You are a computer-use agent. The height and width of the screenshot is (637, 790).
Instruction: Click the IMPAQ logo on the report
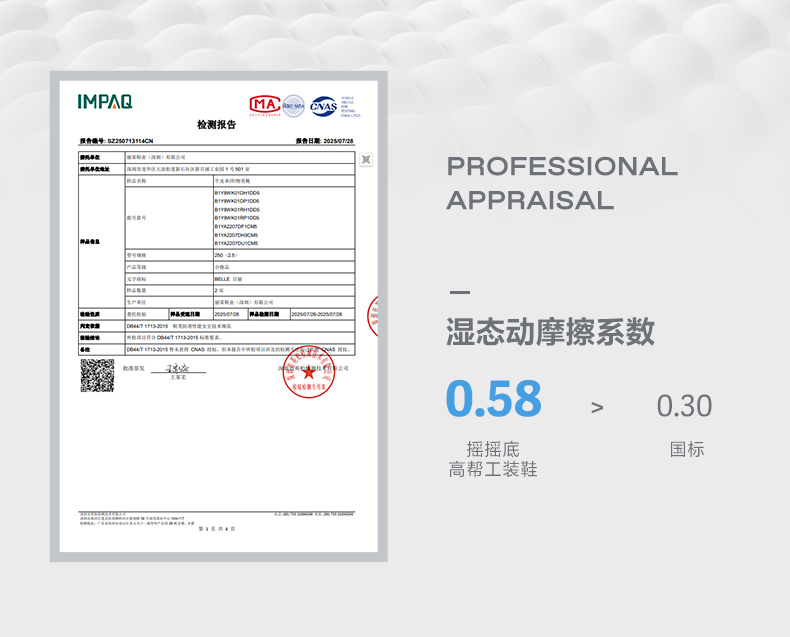pos(104,102)
